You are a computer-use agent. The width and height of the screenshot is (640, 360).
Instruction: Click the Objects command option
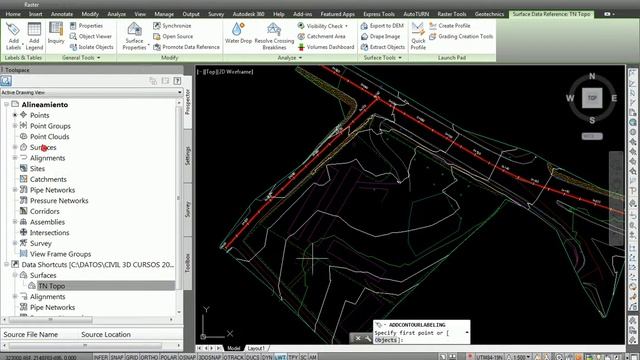pyautogui.click(x=386, y=340)
